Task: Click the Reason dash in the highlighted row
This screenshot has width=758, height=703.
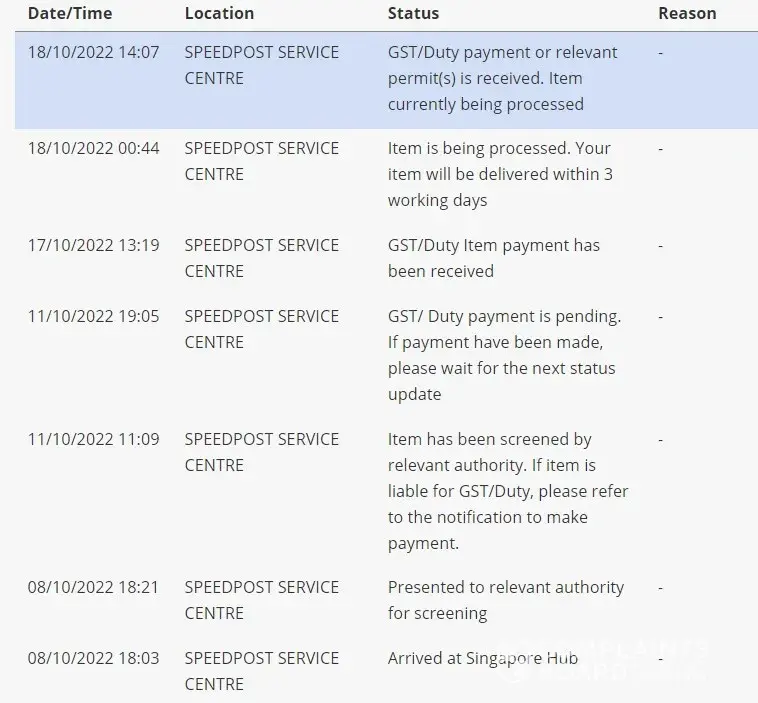Action: click(x=661, y=52)
